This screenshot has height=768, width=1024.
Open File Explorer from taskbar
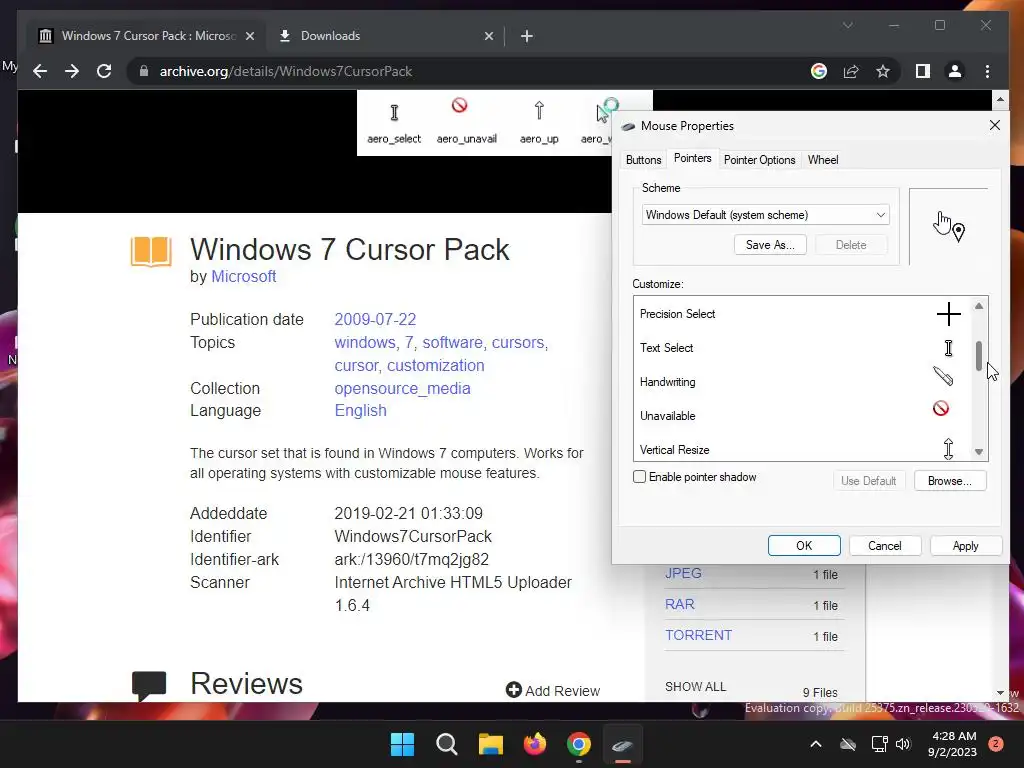point(490,744)
